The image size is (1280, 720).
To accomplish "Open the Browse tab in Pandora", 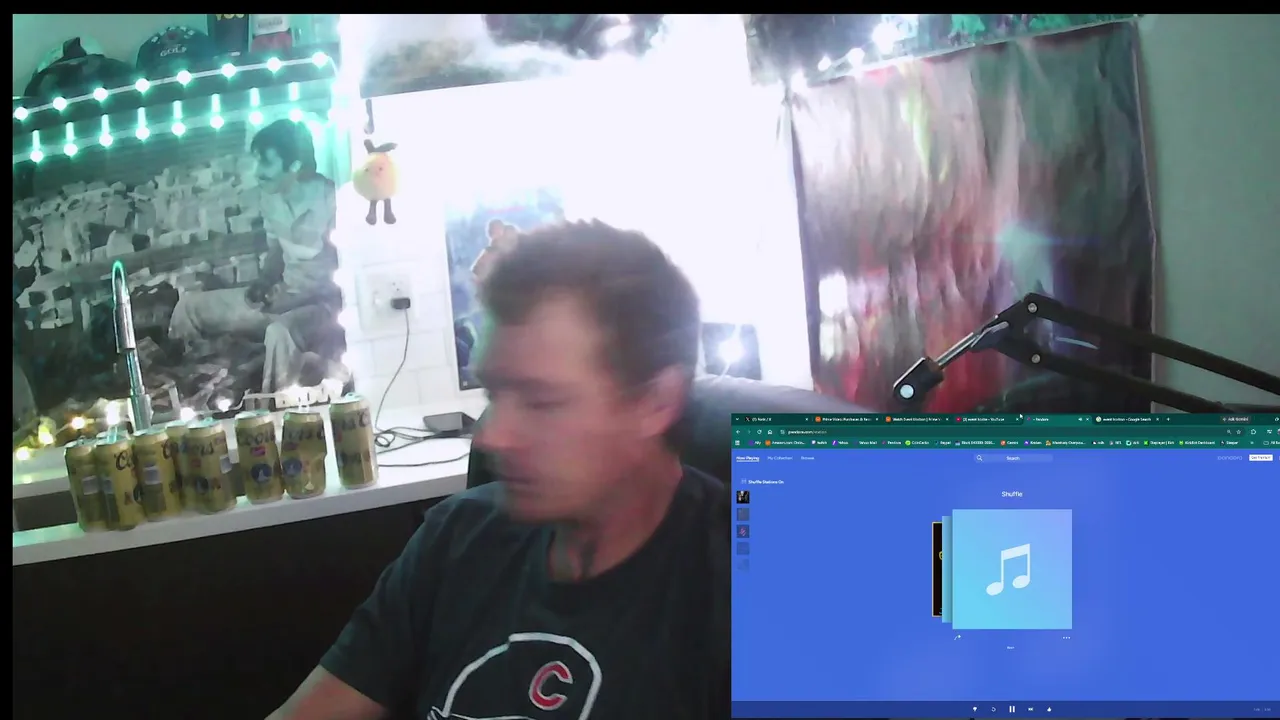I will point(807,458).
